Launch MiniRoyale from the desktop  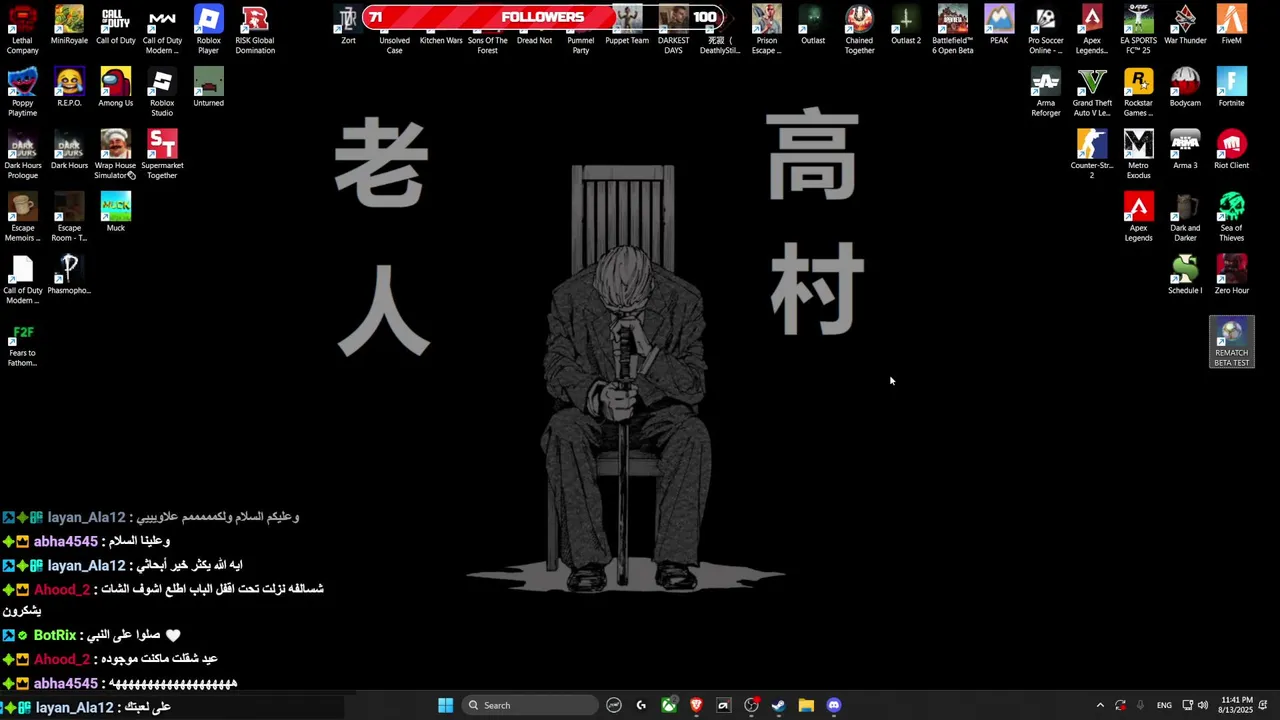(x=69, y=26)
